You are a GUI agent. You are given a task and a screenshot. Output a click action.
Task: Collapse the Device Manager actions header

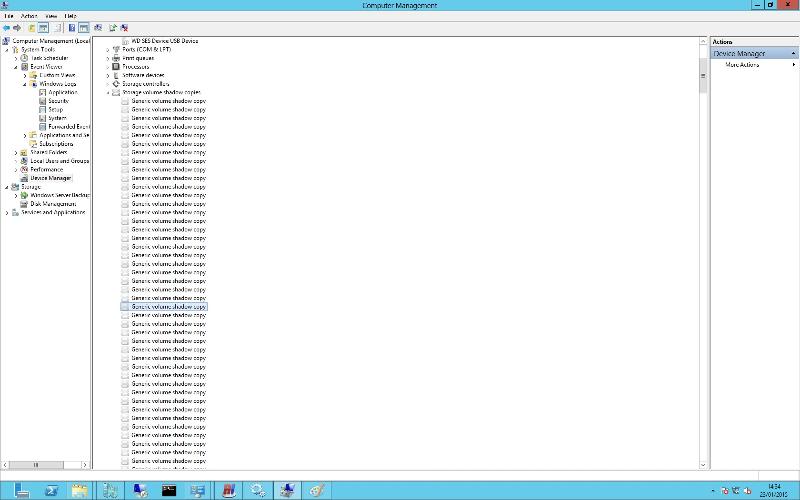794,53
